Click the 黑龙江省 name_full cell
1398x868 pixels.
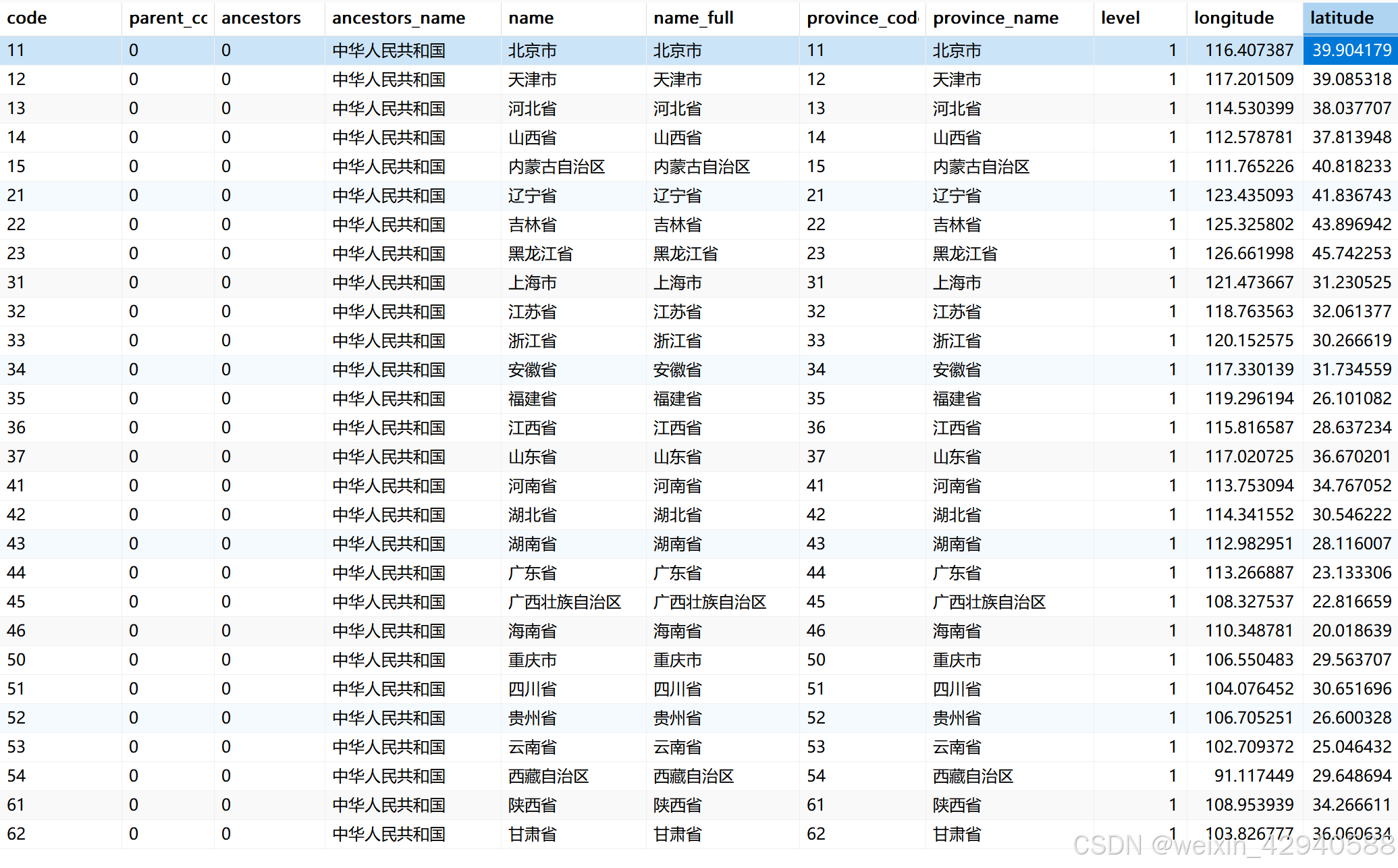[x=685, y=254]
